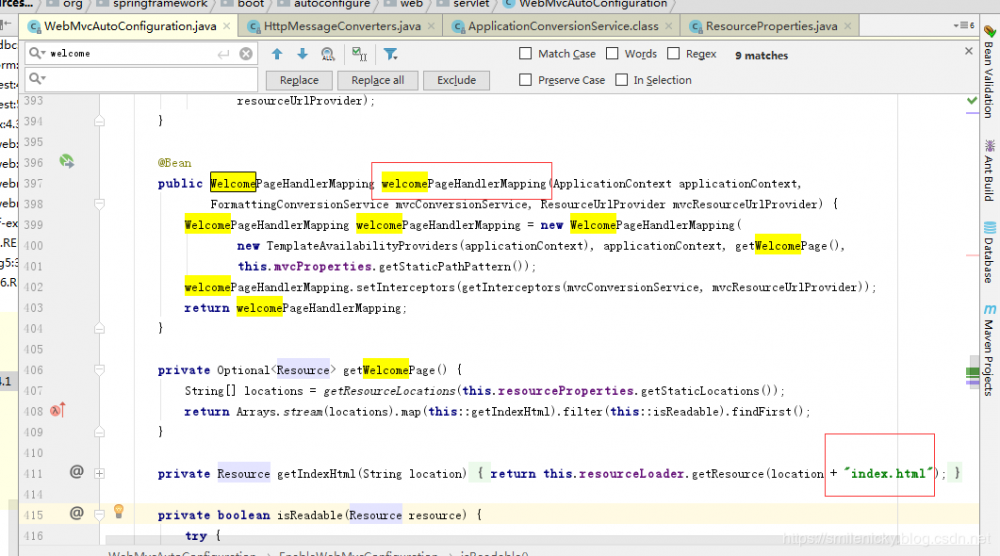Close the ApplicationConversionService.class tab
This screenshot has width=1000, height=556.
coord(668,26)
